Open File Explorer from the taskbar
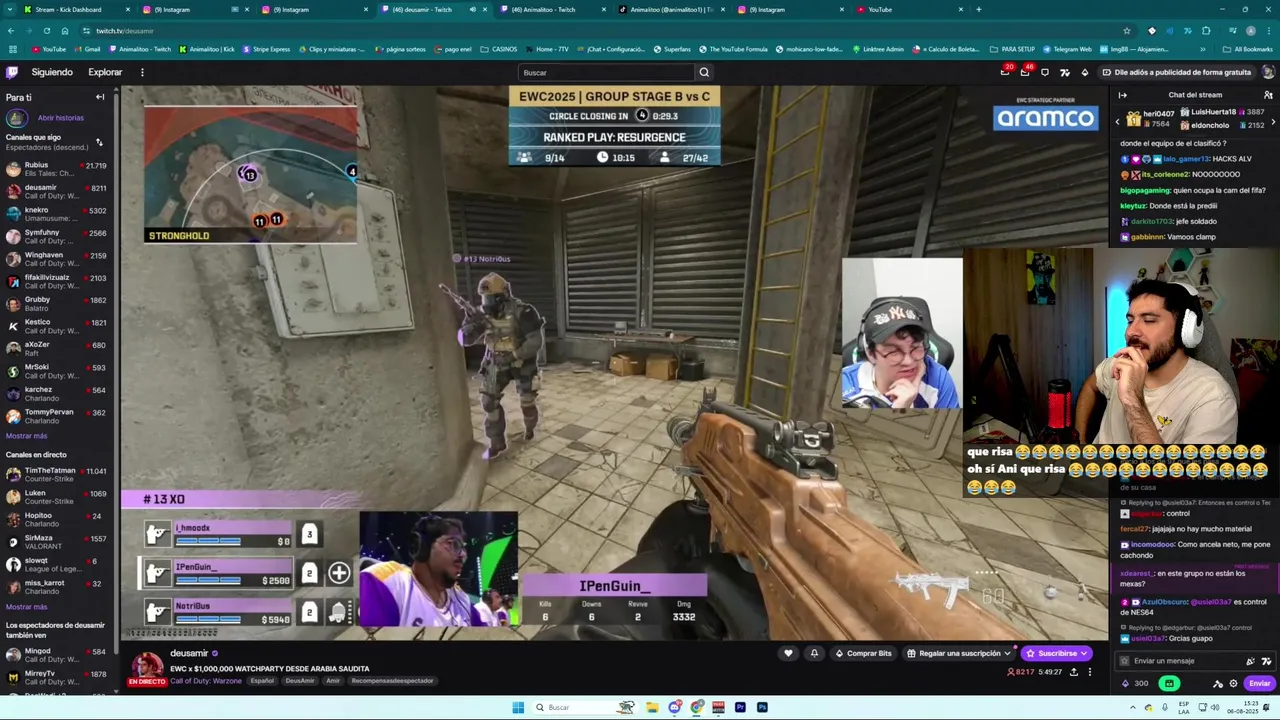This screenshot has width=1280, height=720. (x=652, y=707)
